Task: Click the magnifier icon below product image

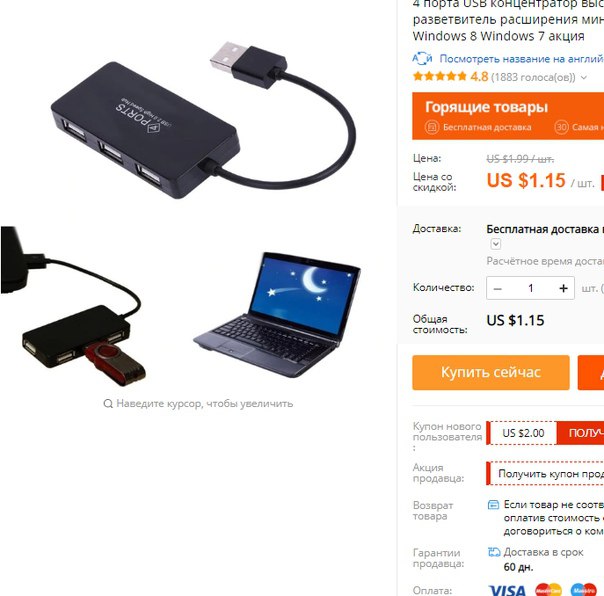Action: click(108, 403)
